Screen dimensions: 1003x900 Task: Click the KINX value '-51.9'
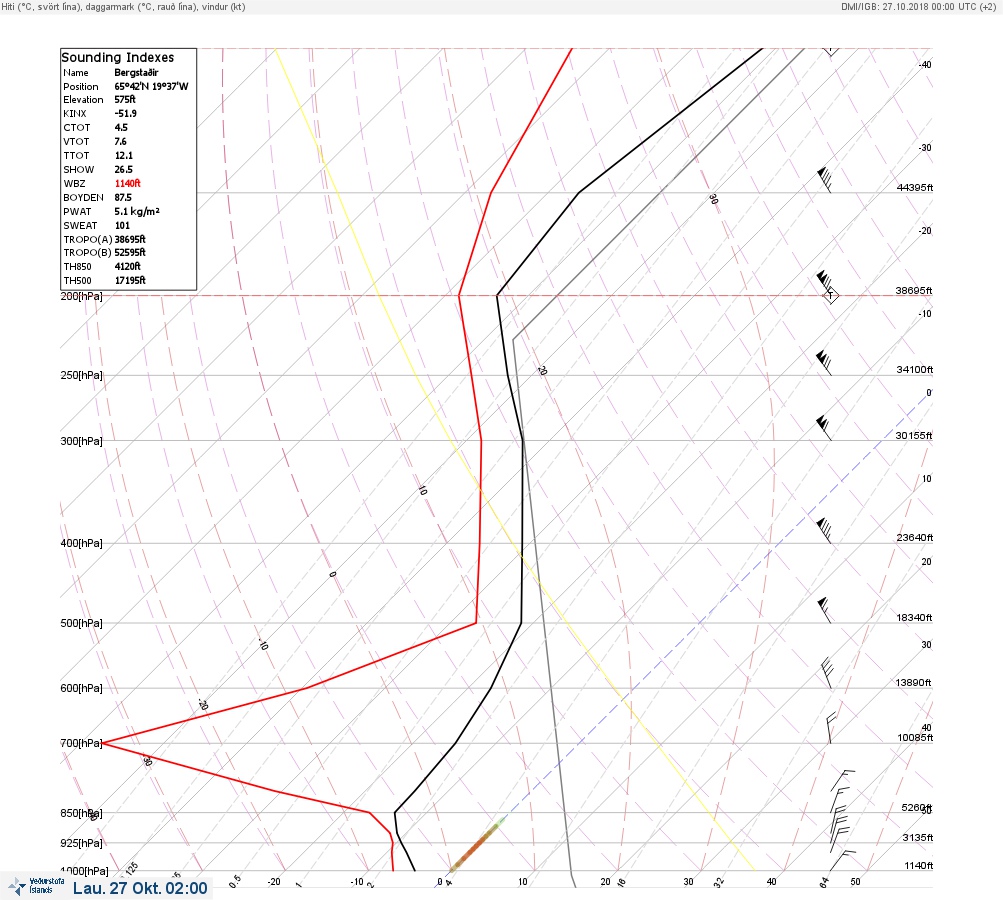(125, 113)
